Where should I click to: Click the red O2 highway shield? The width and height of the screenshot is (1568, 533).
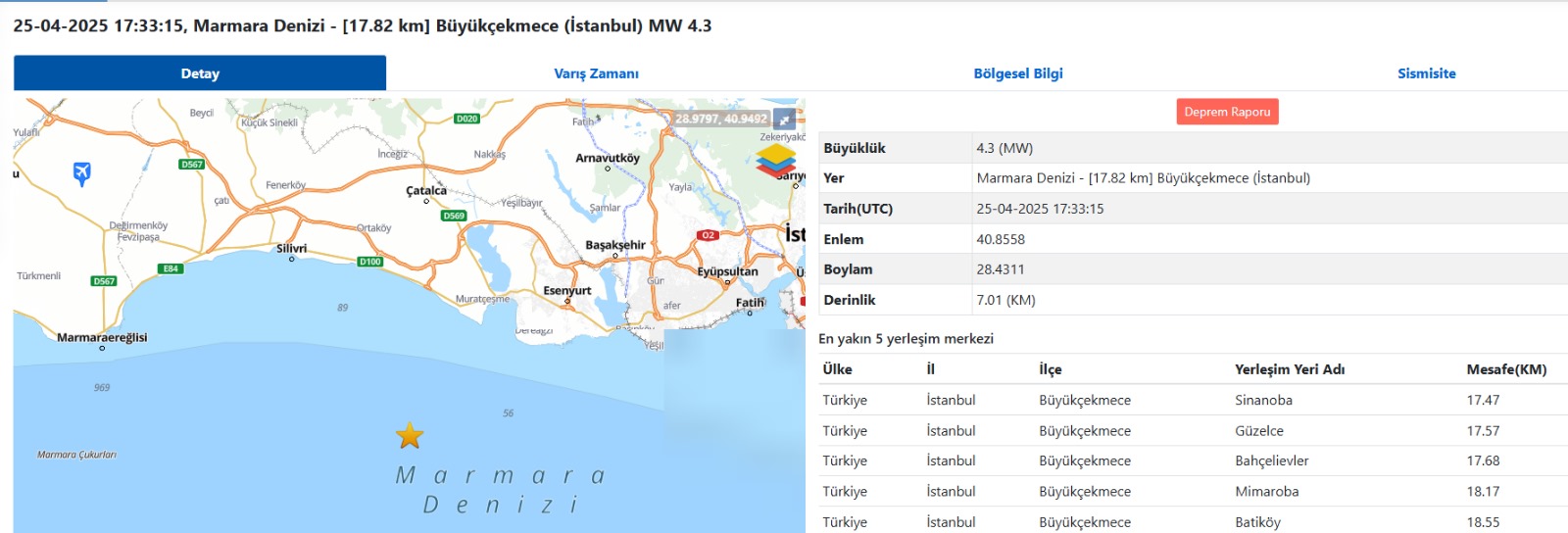[708, 235]
